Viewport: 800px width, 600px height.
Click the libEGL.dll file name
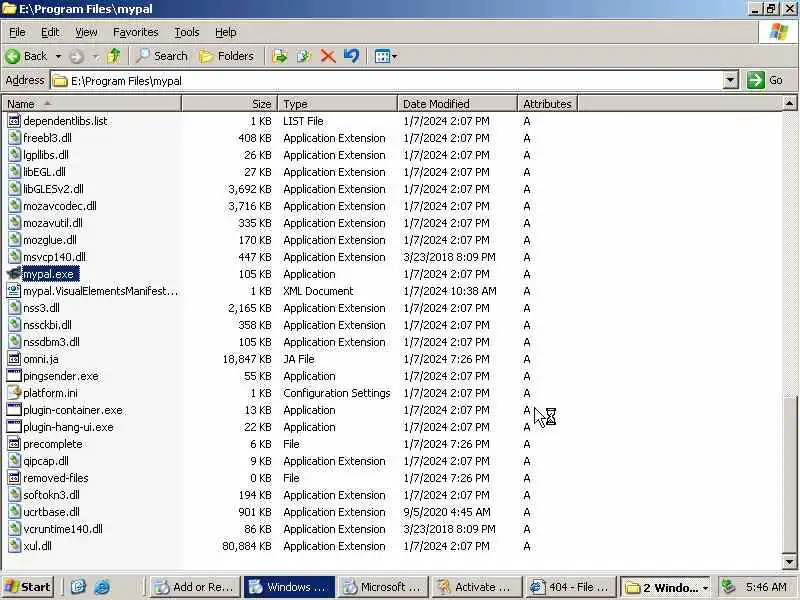coord(44,172)
